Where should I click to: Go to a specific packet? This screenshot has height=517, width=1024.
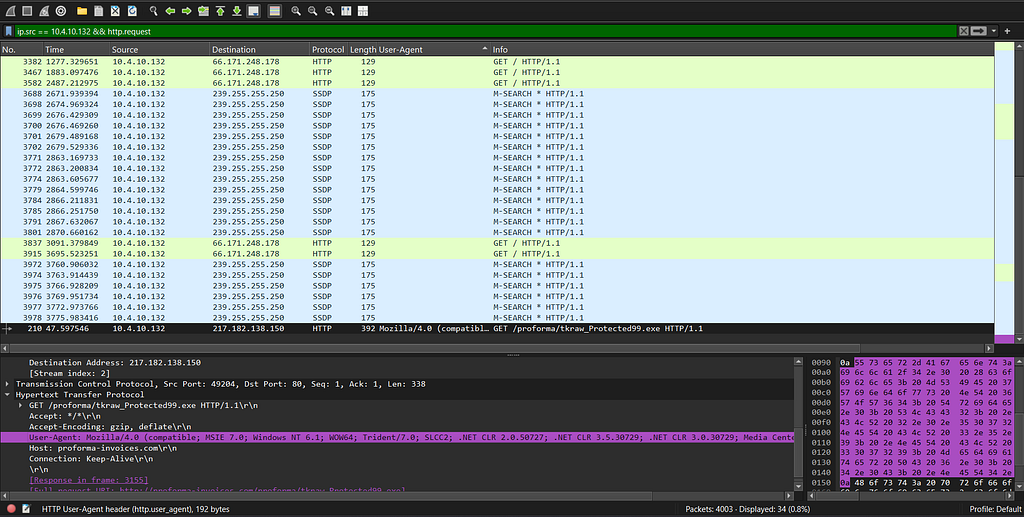[203, 10]
